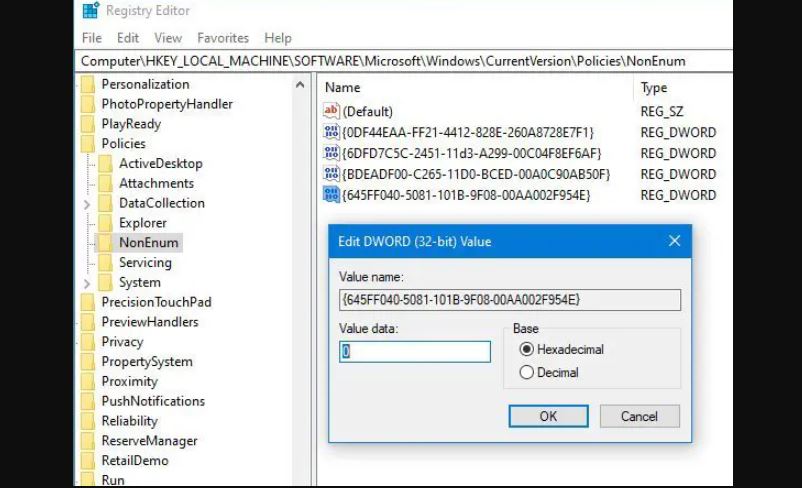Image resolution: width=802 pixels, height=488 pixels.
Task: Click the ActiveDesktop folder icon
Action: [105, 164]
